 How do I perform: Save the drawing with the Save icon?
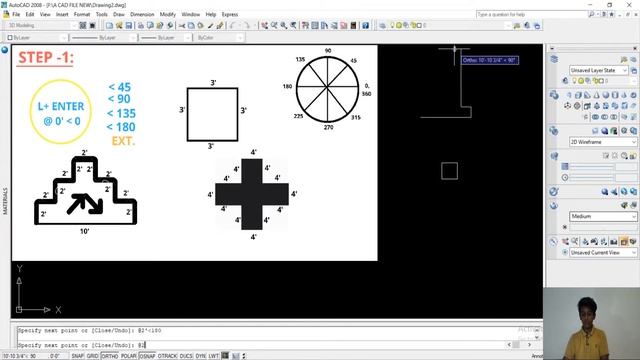pyautogui.click(x=129, y=25)
